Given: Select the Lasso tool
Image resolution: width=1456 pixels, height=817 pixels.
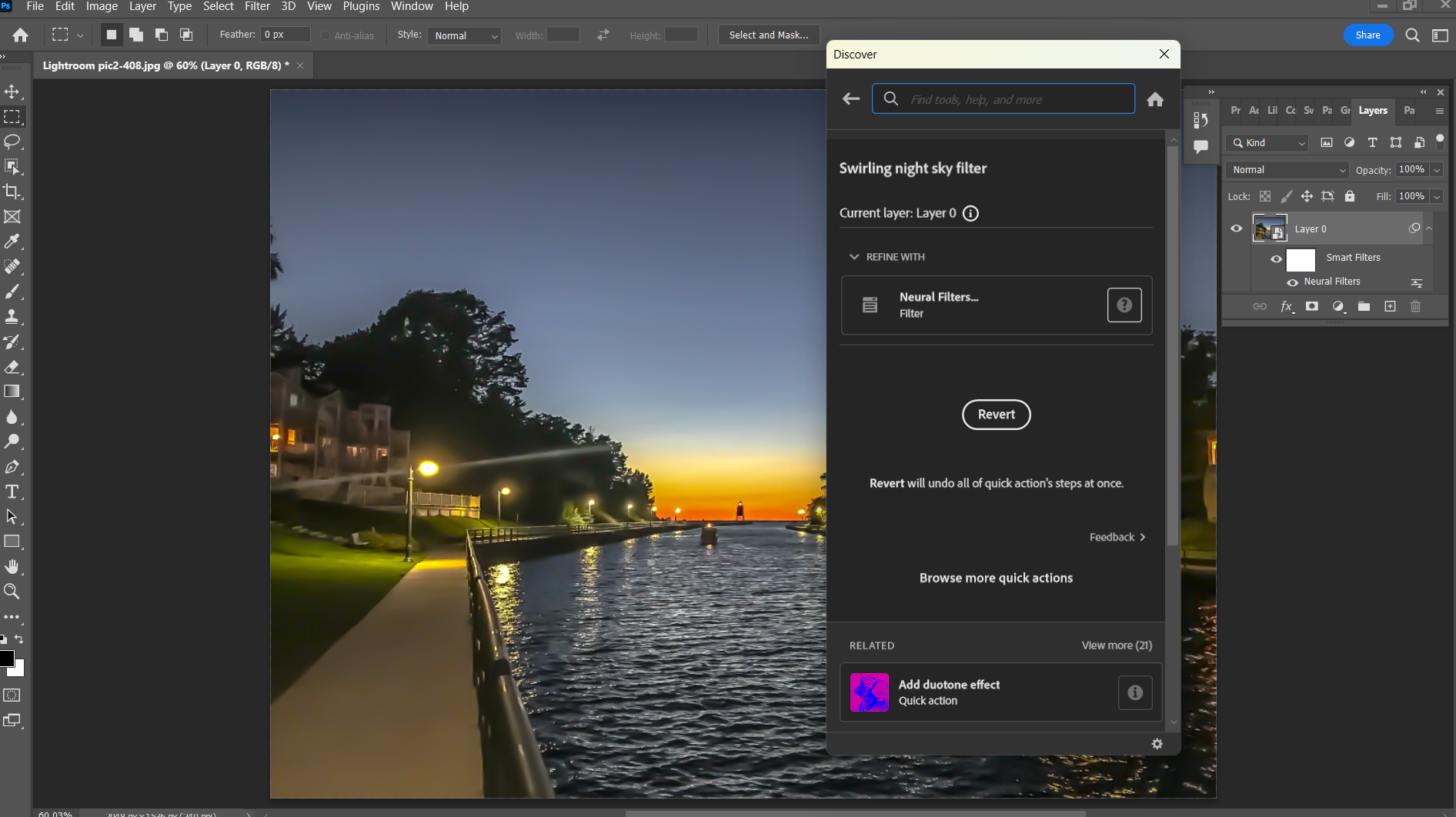Looking at the screenshot, I should [12, 142].
